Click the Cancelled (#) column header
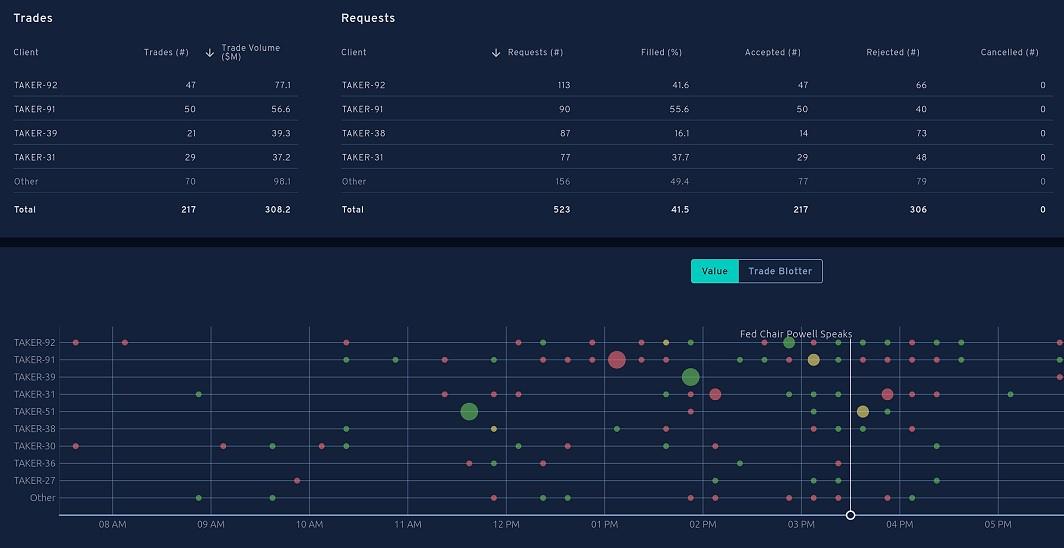The height and width of the screenshot is (548, 1064). tap(1010, 52)
